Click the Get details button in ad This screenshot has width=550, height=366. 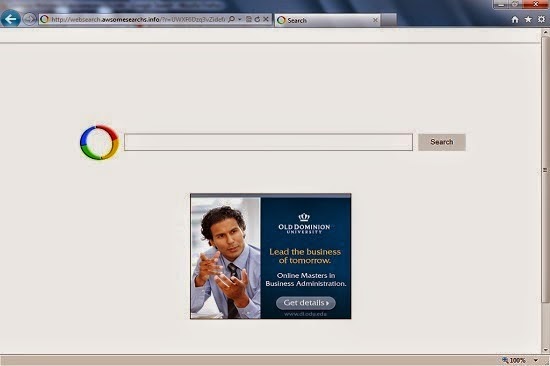(x=306, y=303)
